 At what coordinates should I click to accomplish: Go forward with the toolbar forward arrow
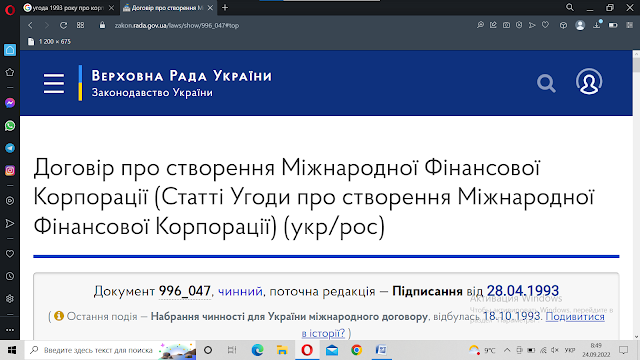click(47, 25)
